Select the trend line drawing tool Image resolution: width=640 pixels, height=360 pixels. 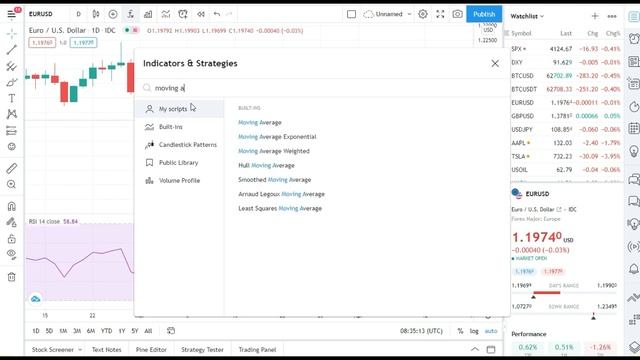pyautogui.click(x=11, y=50)
